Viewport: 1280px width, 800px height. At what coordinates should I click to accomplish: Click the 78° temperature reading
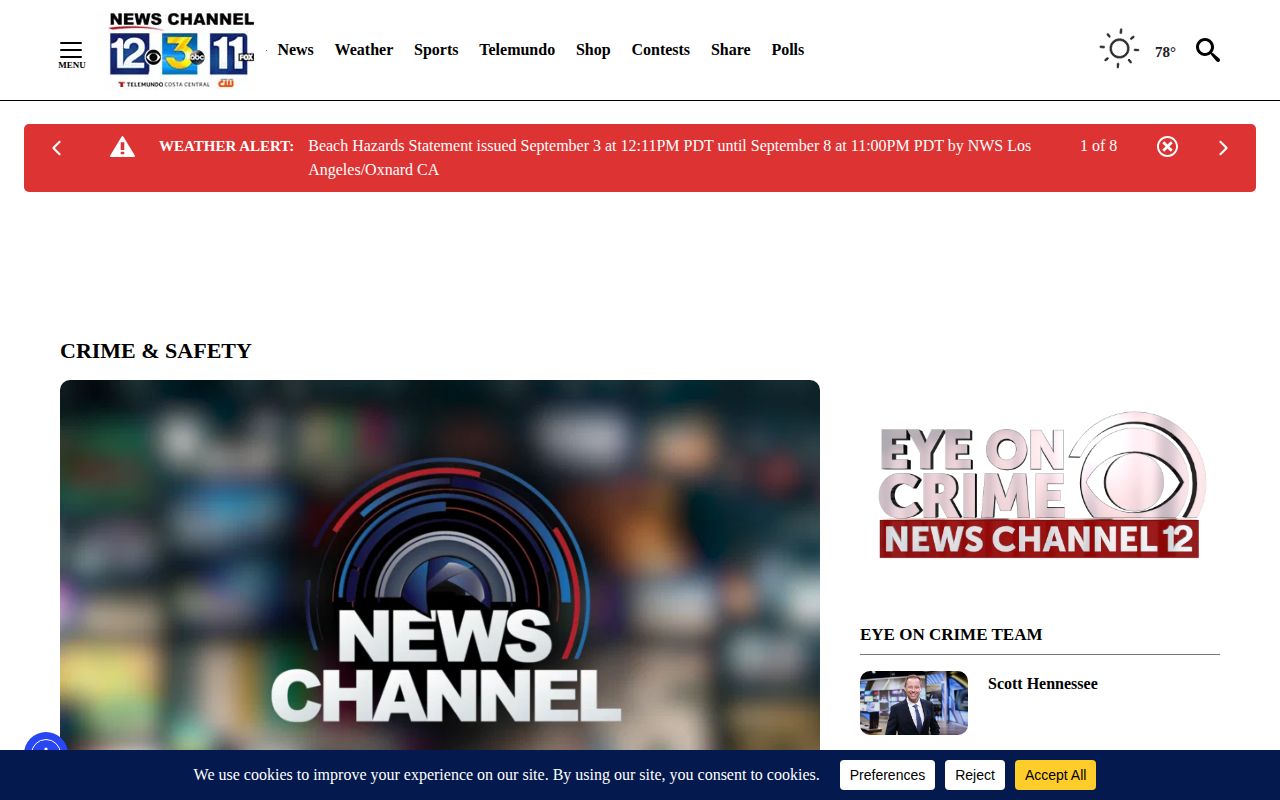1165,52
